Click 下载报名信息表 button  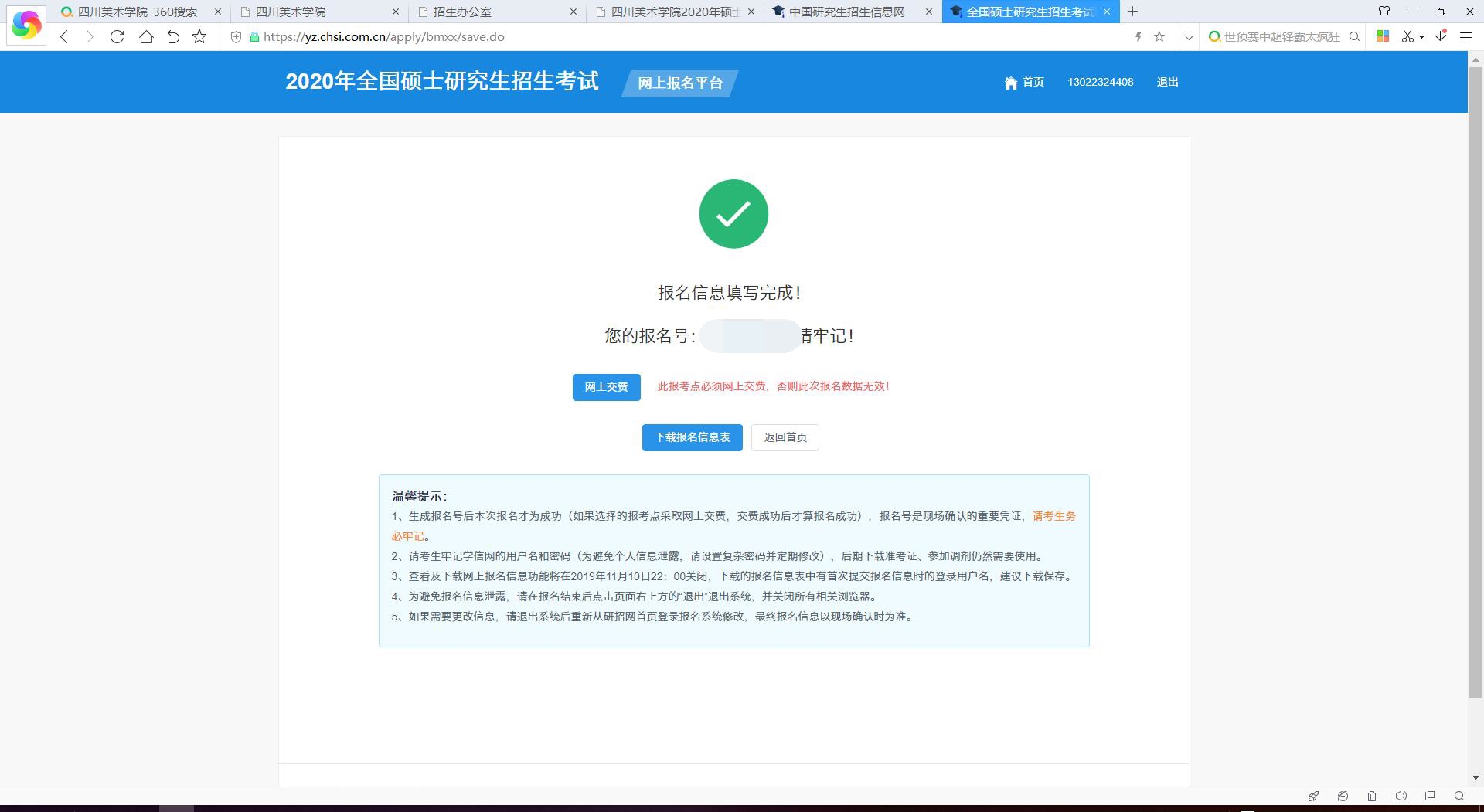(x=692, y=437)
